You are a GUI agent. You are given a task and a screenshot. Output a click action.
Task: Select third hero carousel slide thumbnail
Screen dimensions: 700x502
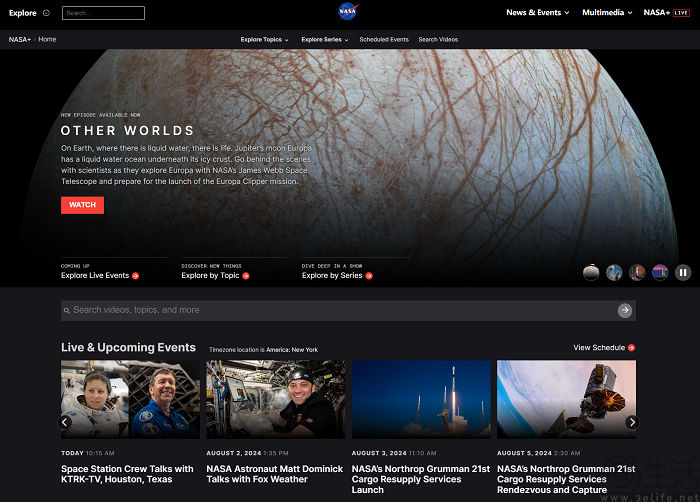point(637,272)
